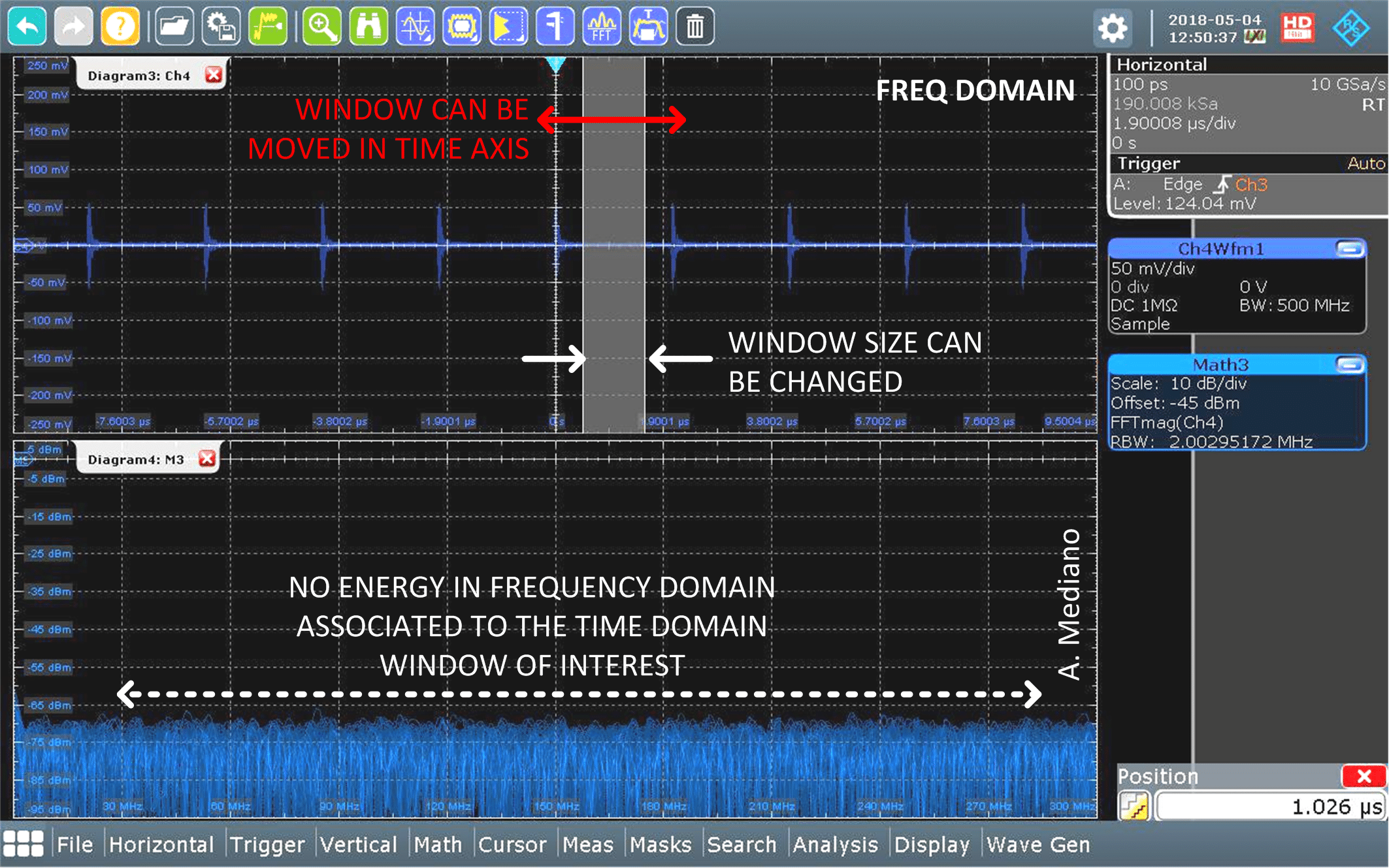The height and width of the screenshot is (868, 1389).
Task: Open the search binoculars tool
Action: pyautogui.click(x=368, y=27)
